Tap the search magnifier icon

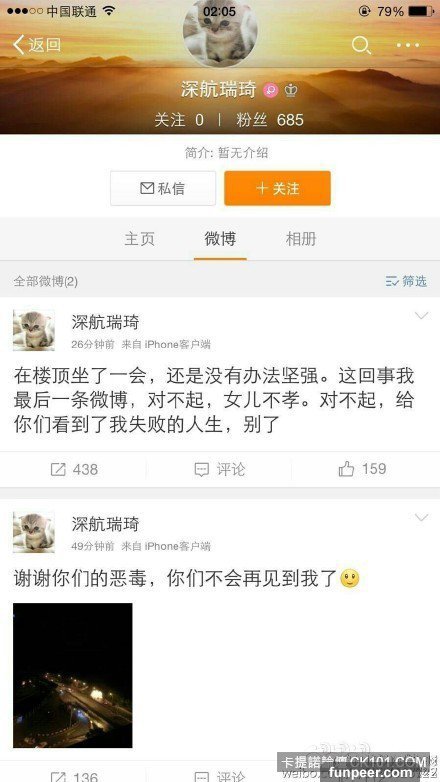coord(361,45)
